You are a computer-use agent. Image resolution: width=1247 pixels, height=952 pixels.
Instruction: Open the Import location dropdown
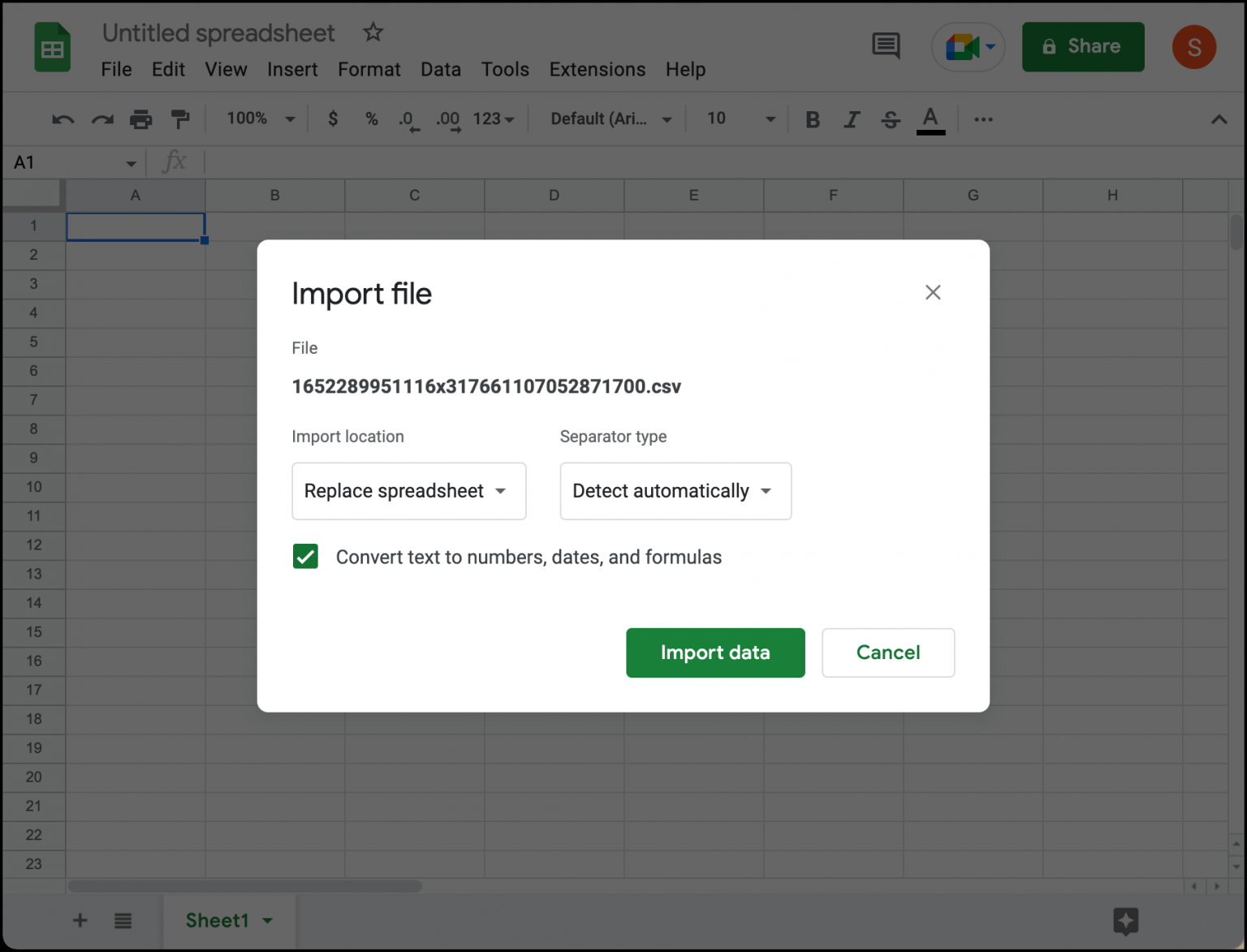pyautogui.click(x=408, y=491)
